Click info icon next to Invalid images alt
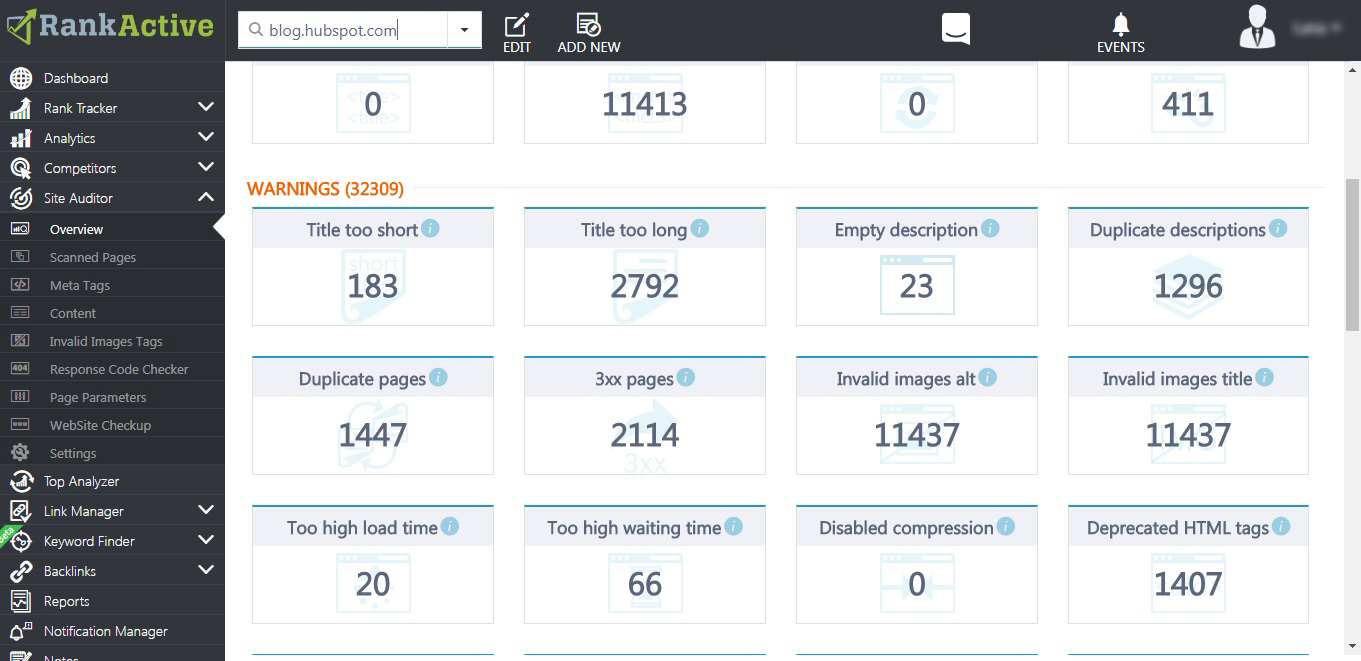 click(988, 377)
